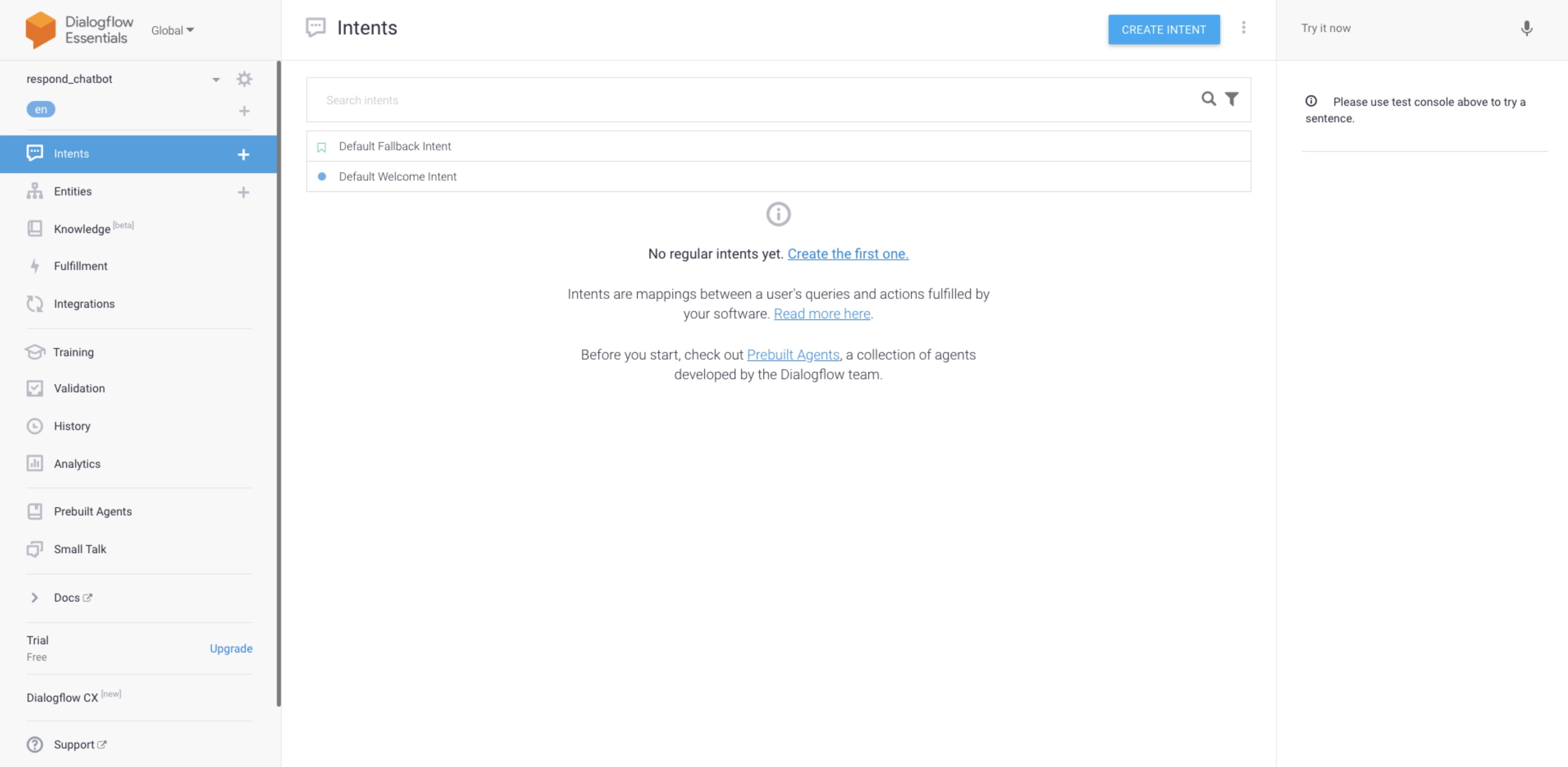Click the Upgrade trial plan link

coord(231,648)
